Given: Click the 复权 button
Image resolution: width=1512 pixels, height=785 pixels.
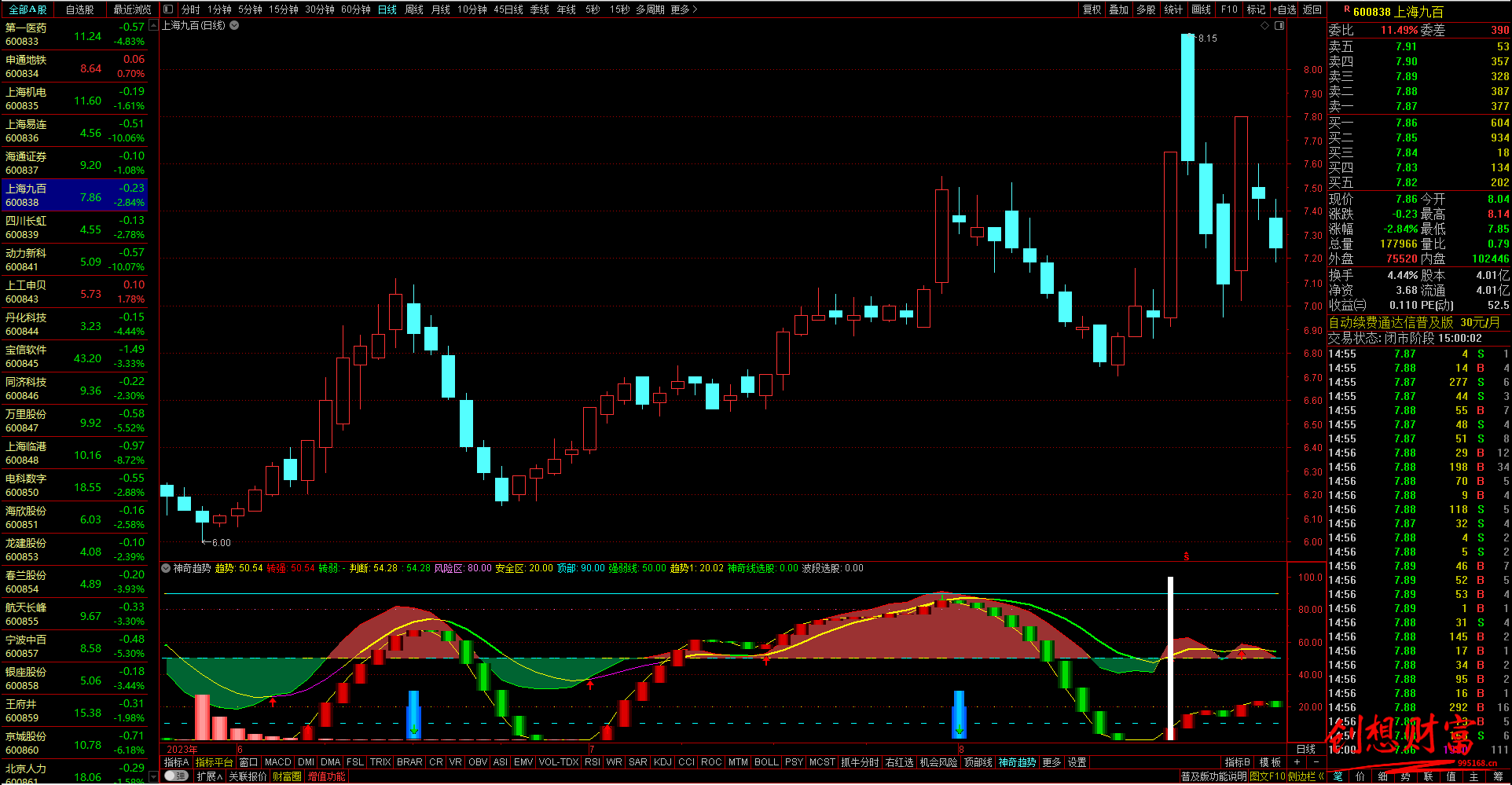Looking at the screenshot, I should click(x=1092, y=9).
